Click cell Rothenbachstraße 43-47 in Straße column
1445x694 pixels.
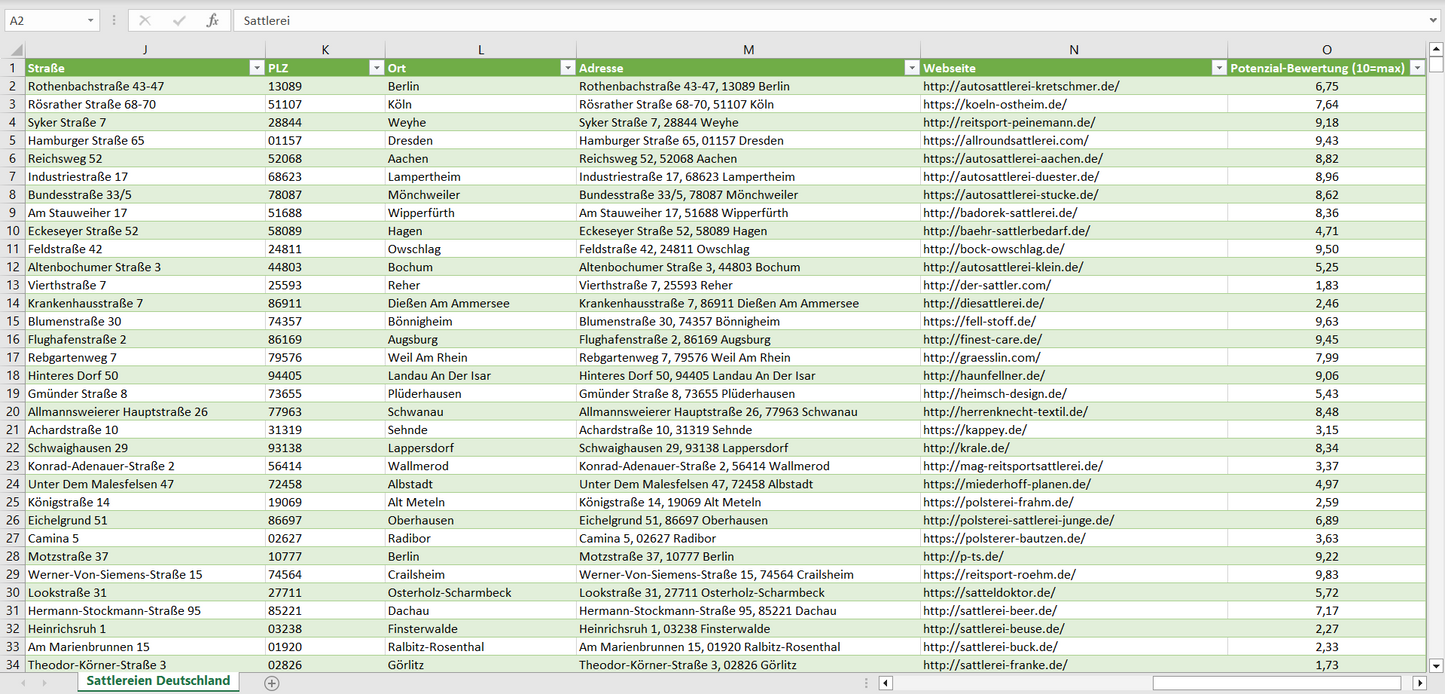(145, 86)
